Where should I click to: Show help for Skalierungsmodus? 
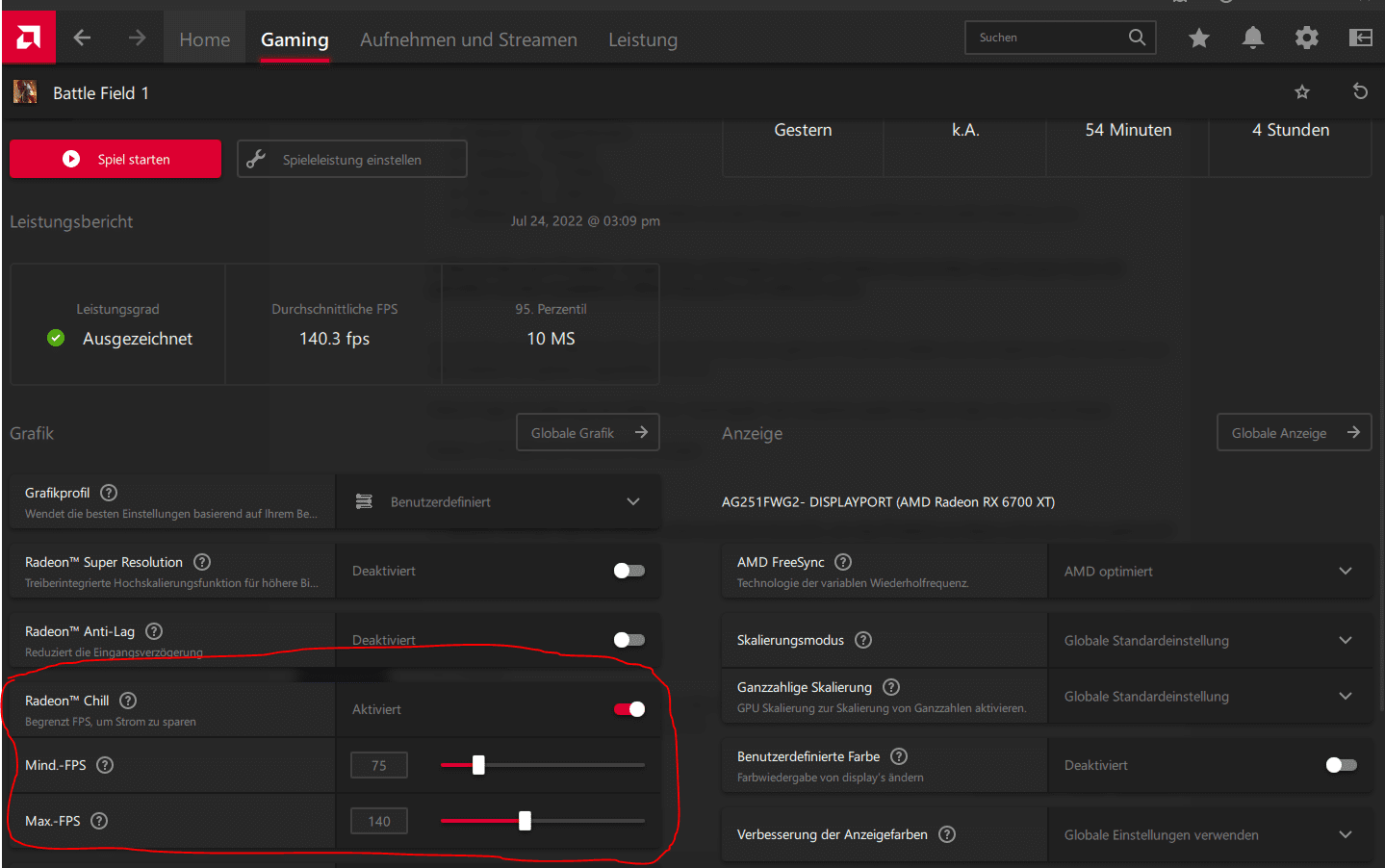863,640
